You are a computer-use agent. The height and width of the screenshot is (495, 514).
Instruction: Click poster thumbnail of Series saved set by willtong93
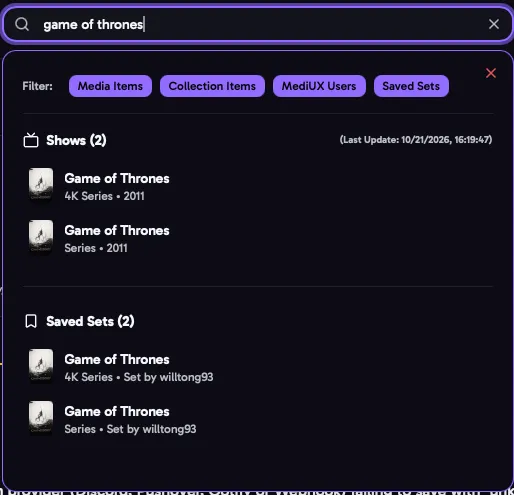click(41, 418)
